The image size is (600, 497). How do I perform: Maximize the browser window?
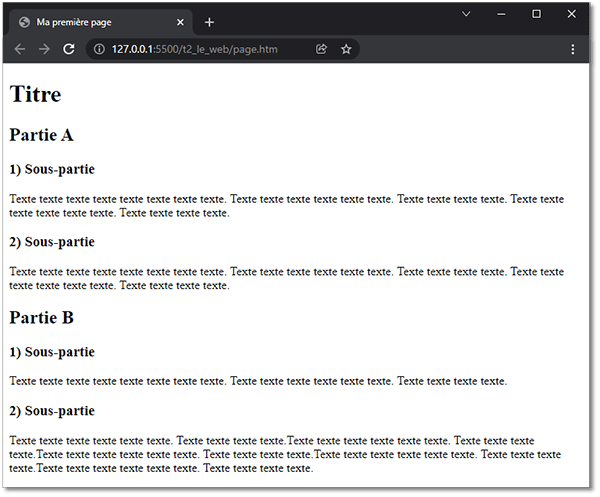click(x=536, y=13)
